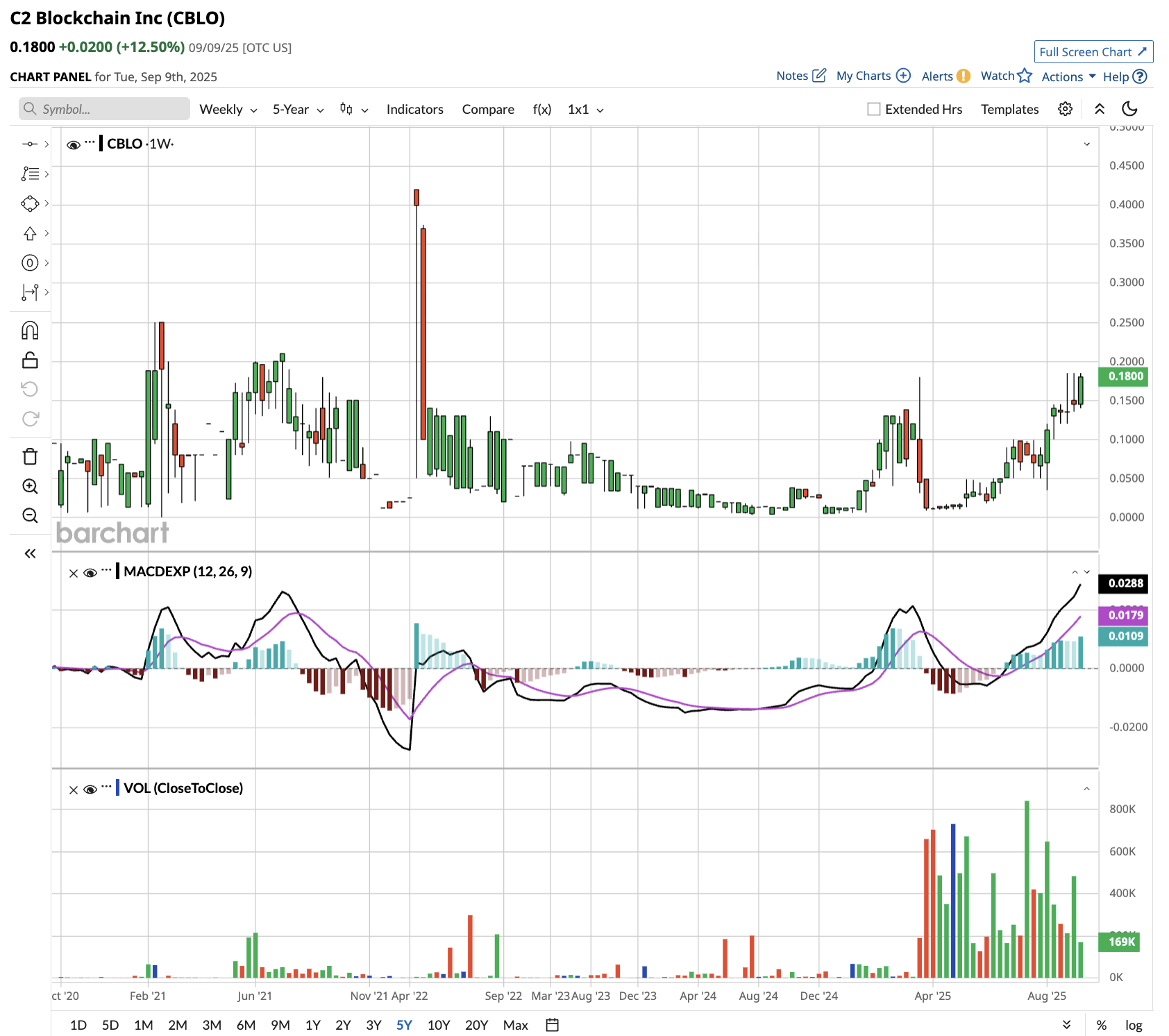Image resolution: width=1169 pixels, height=1036 pixels.
Task: Open the 1x1 grid layout dropdown
Action: [x=586, y=109]
